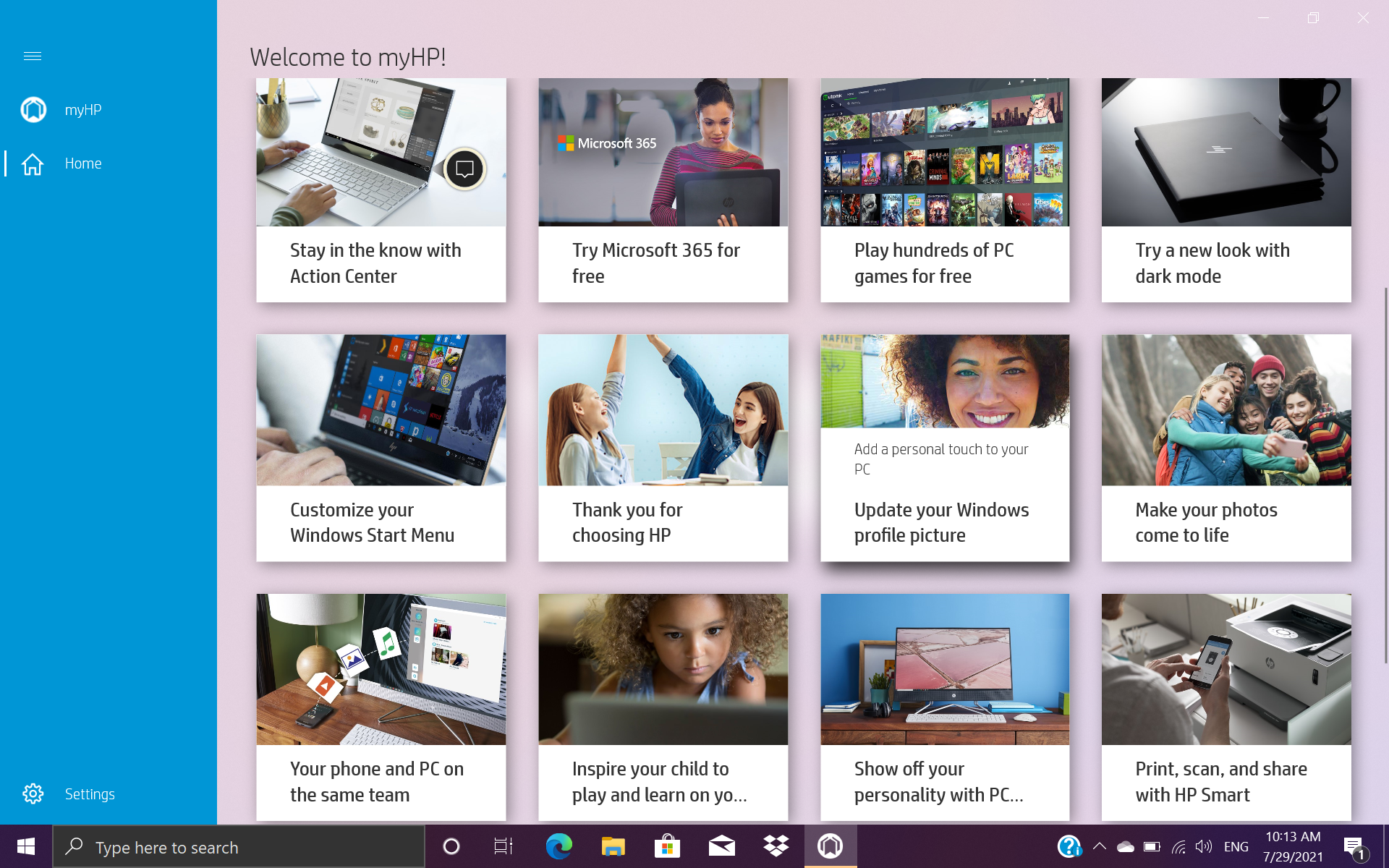Open the dark mode laptop image
1389x868 pixels.
(1226, 152)
